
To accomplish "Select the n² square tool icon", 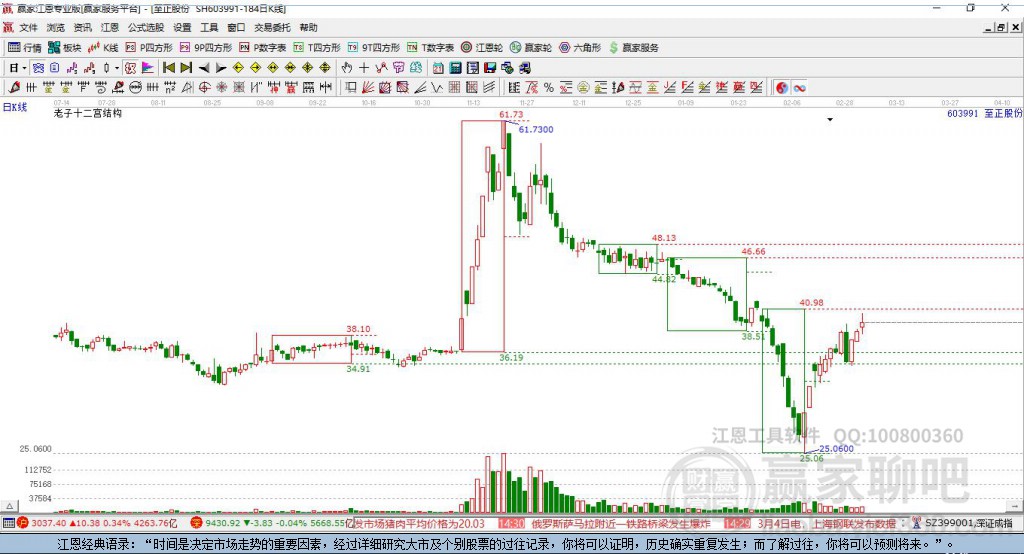I will pos(170,88).
